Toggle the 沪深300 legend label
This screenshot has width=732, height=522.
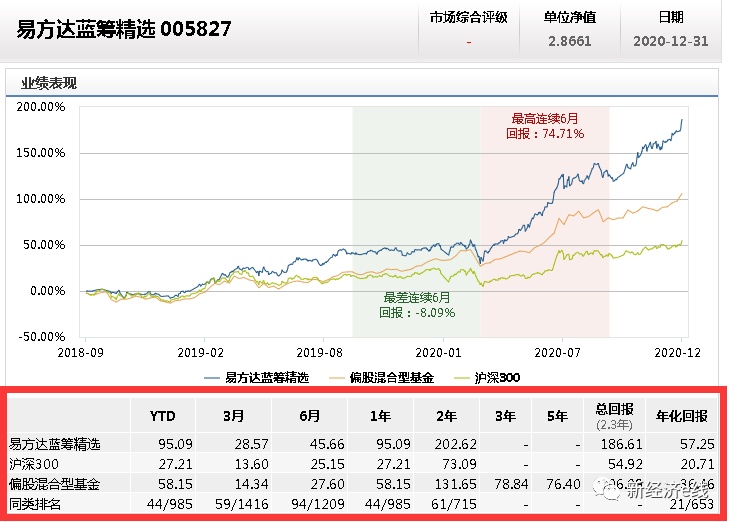point(498,378)
